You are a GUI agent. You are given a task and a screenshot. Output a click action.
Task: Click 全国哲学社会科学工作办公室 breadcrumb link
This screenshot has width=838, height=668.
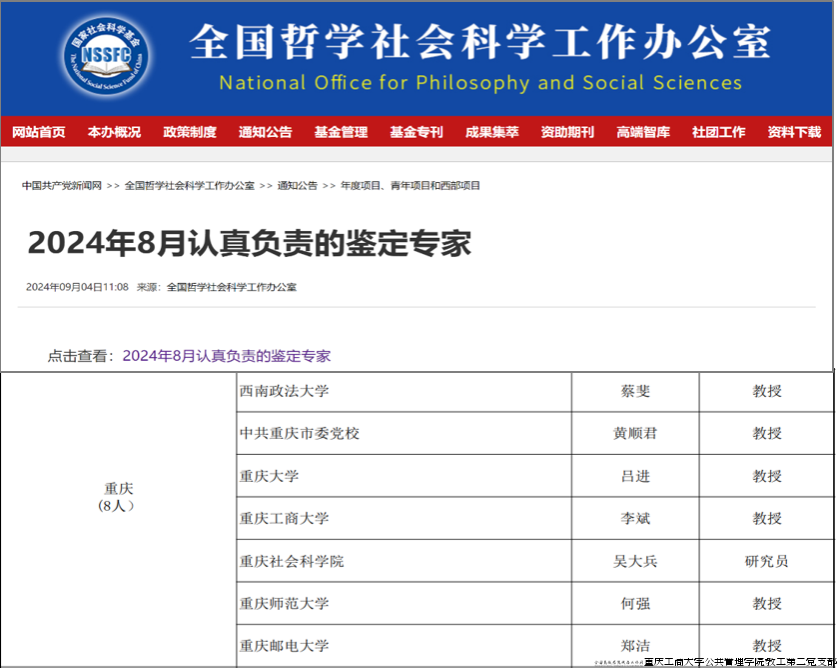[190, 186]
